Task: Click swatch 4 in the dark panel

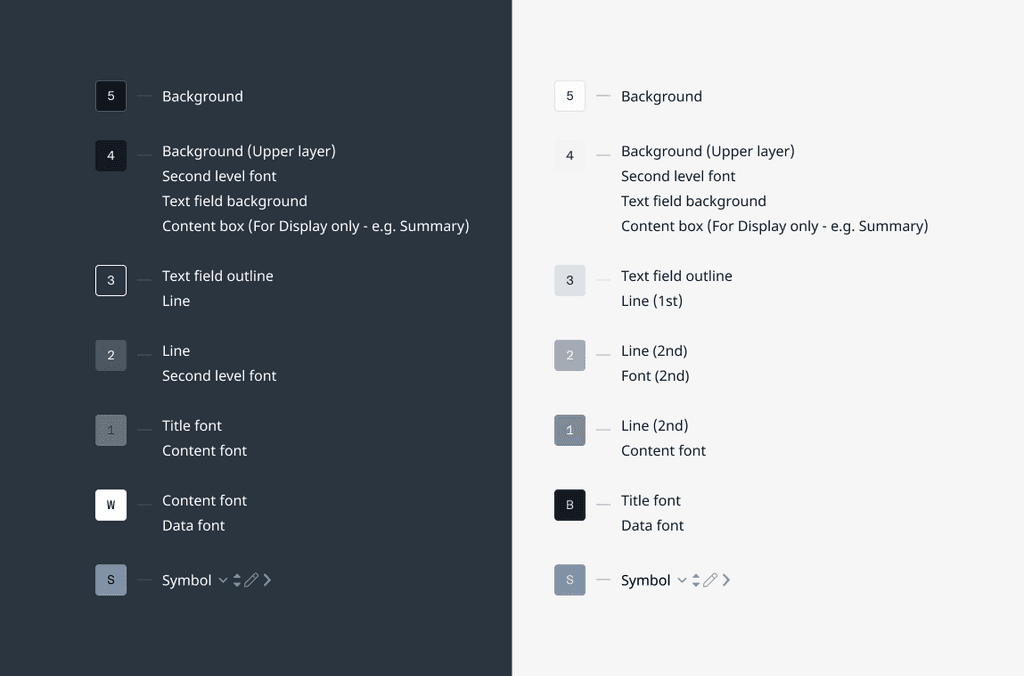Action: 111,156
